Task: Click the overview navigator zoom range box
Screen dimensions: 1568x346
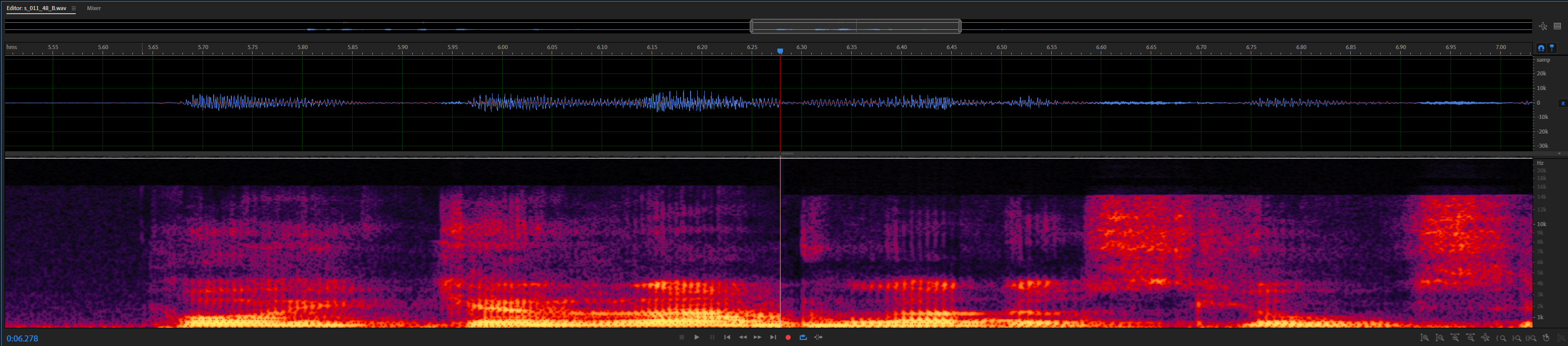Action: pos(855,26)
